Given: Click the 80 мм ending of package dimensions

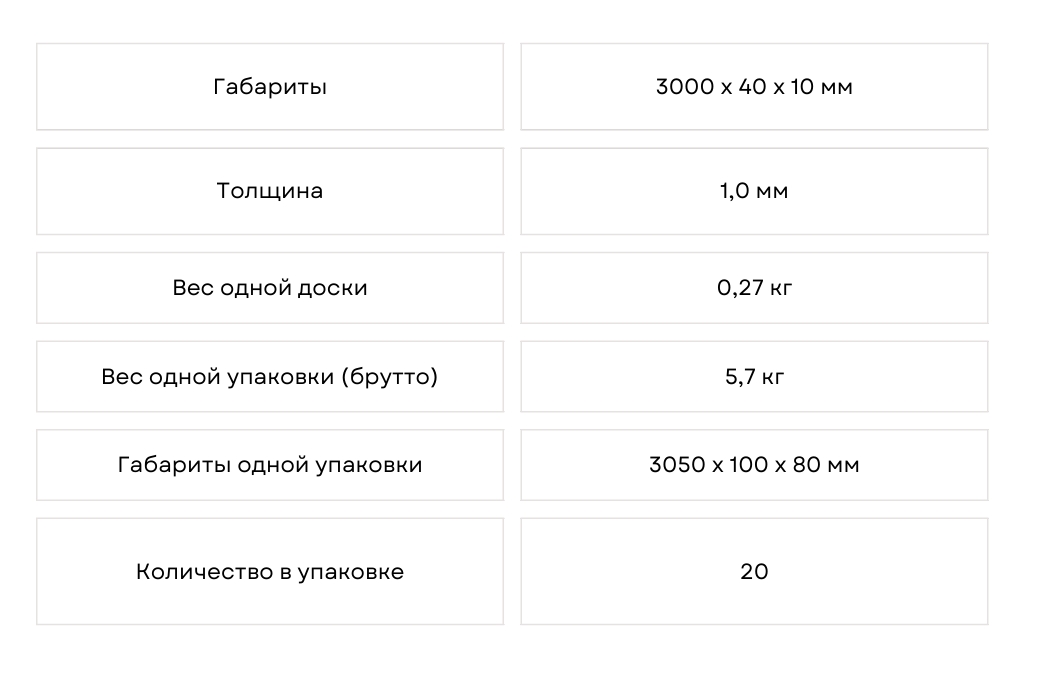Looking at the screenshot, I should 826,465.
